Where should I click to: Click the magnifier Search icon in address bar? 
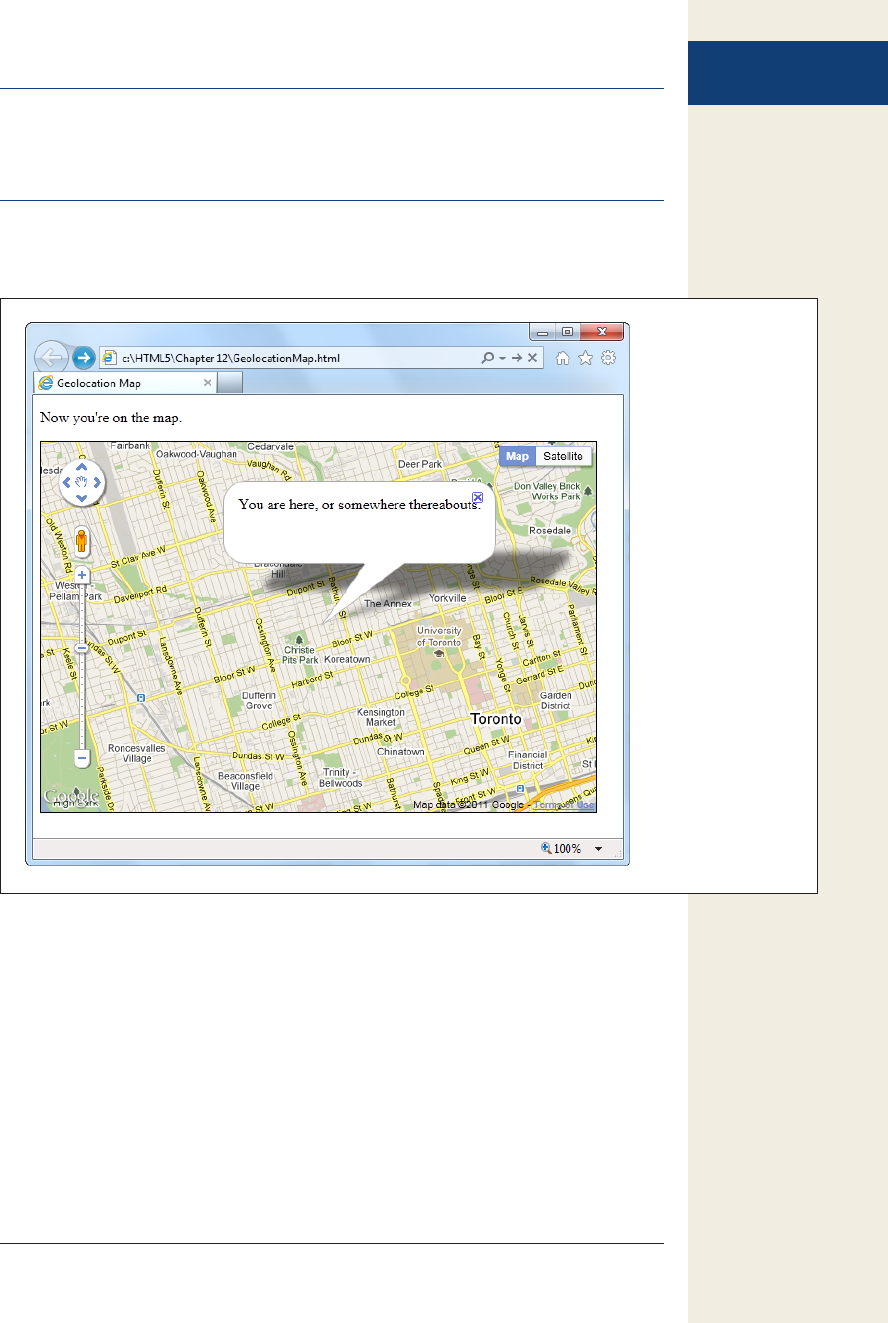click(487, 358)
